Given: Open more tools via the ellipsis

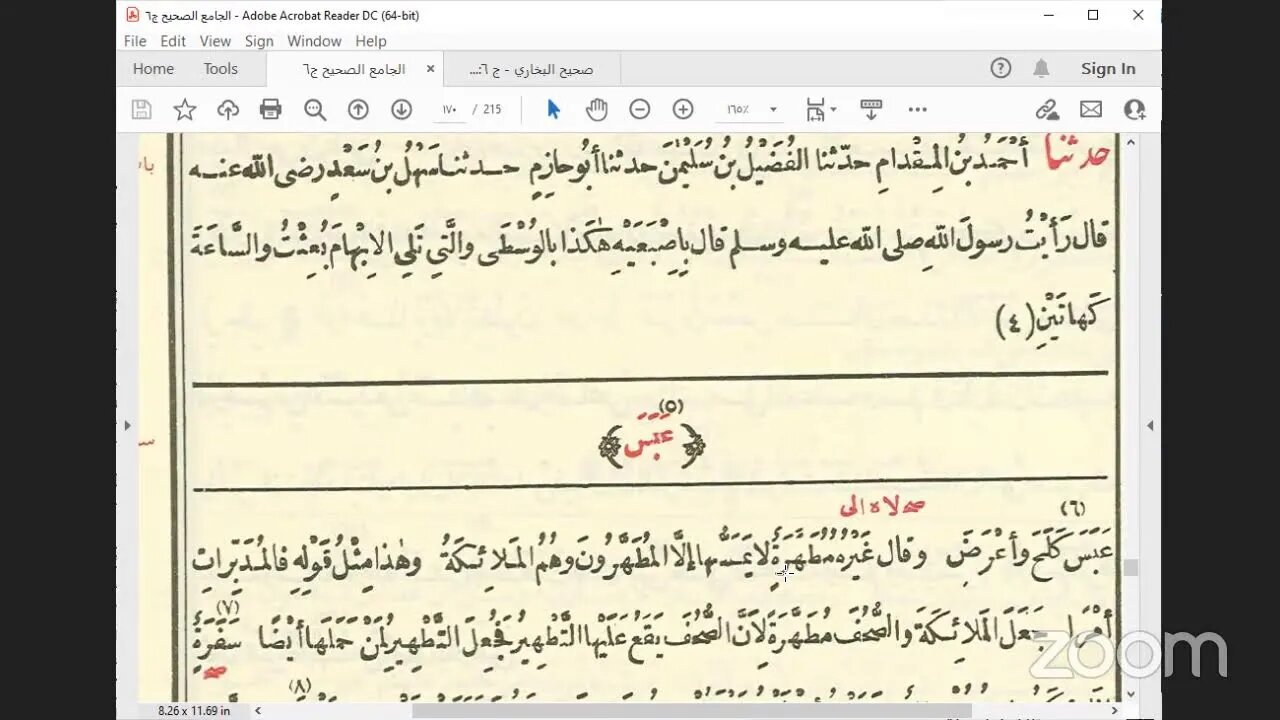Looking at the screenshot, I should pos(918,110).
